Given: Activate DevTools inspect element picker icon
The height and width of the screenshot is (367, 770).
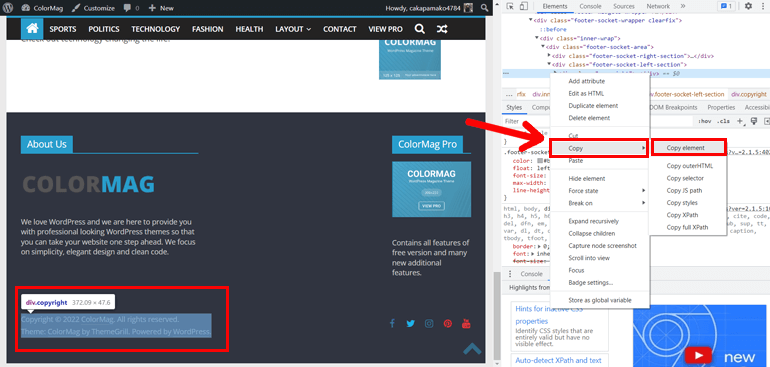Looking at the screenshot, I should (x=510, y=6).
